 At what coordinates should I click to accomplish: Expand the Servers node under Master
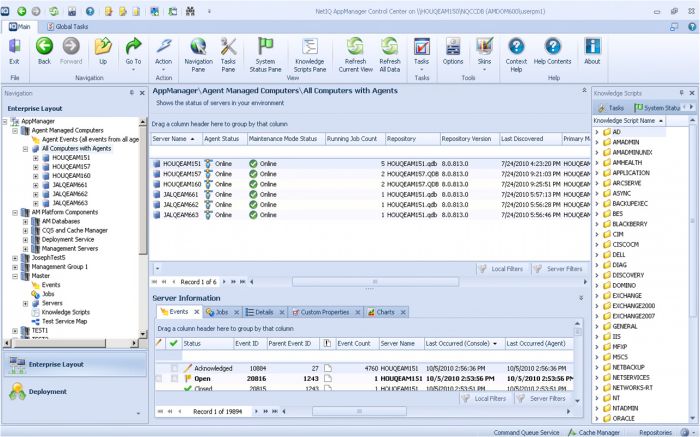[x=25, y=303]
